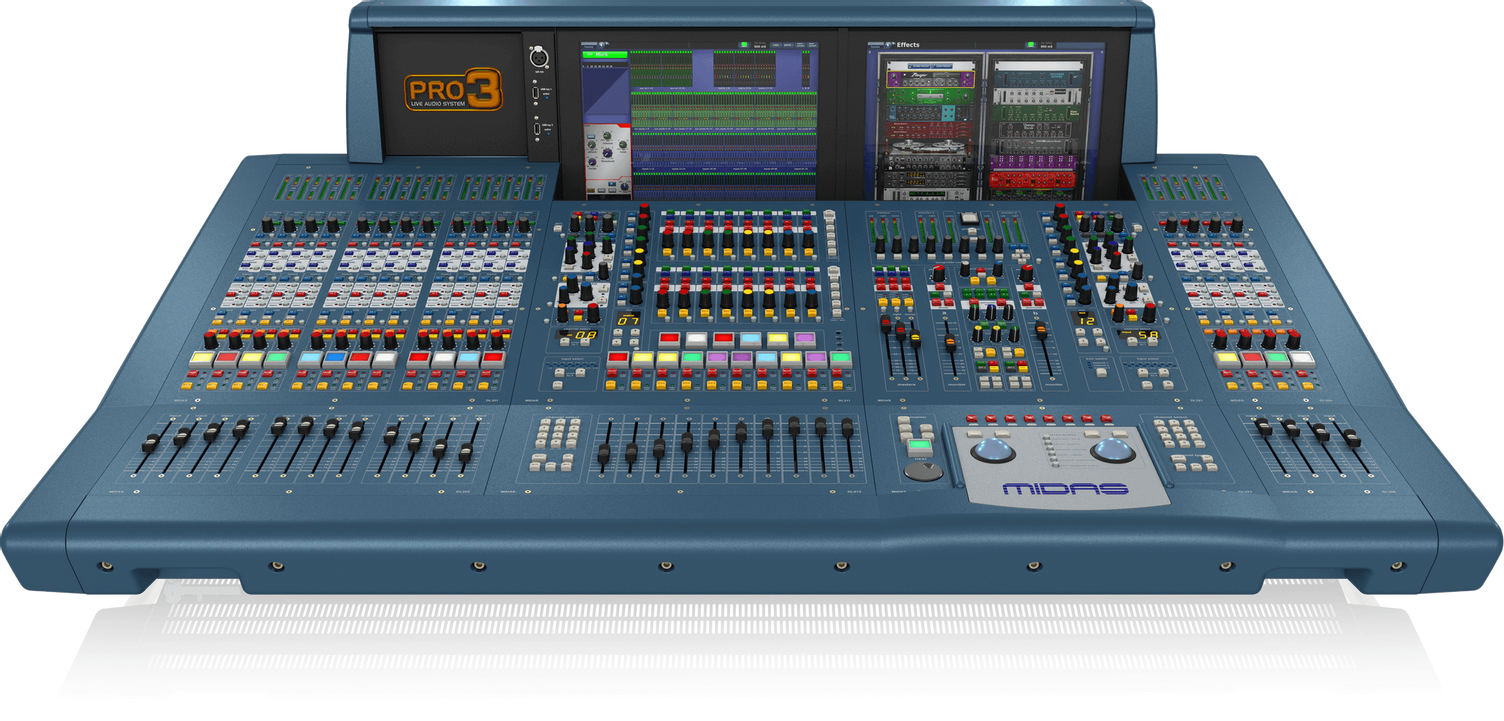Click the XLR talkback socket beside the PRO3 logo
This screenshot has width=1504, height=721.
[538, 58]
